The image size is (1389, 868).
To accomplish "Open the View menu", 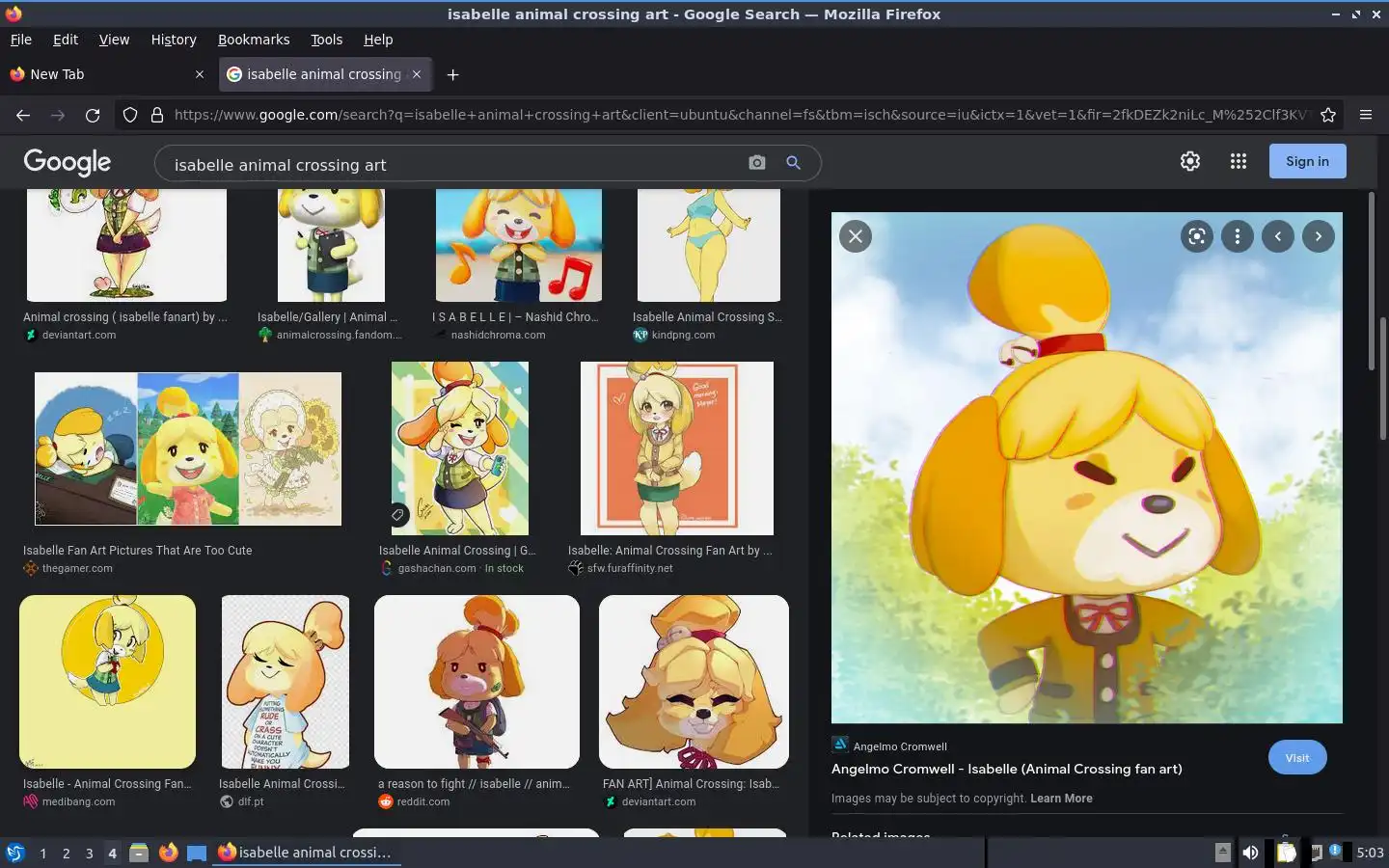I will tap(114, 40).
